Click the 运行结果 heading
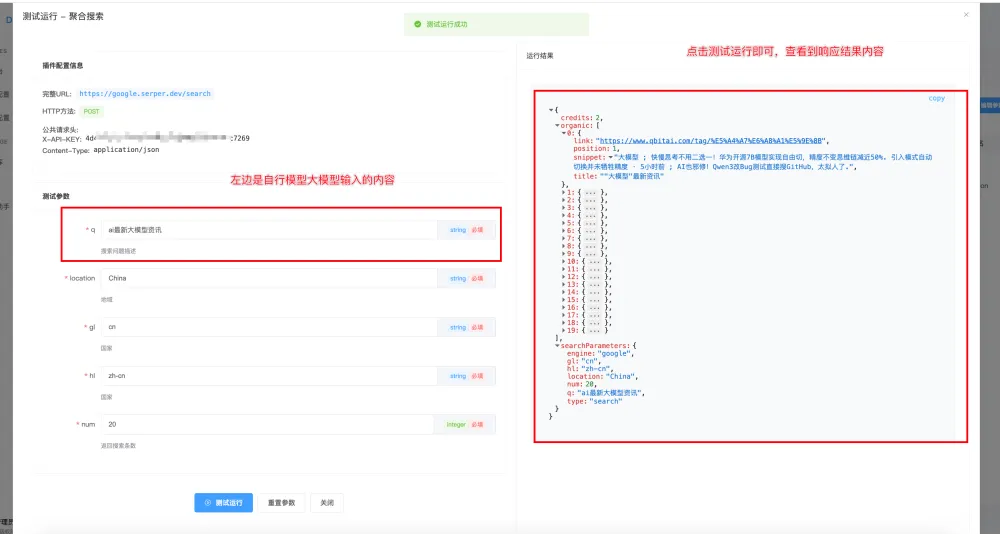Image resolution: width=1000 pixels, height=534 pixels. point(540,56)
